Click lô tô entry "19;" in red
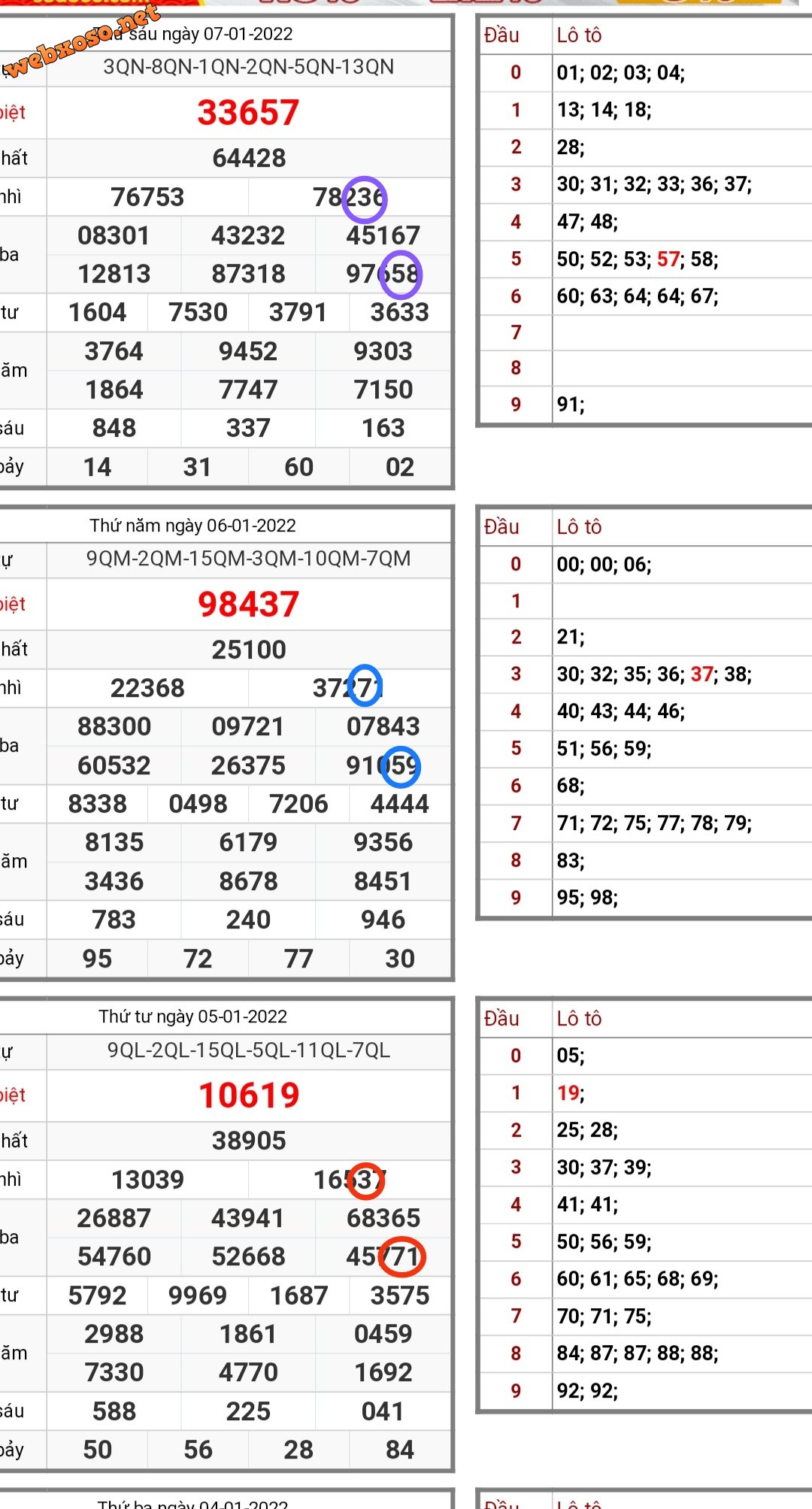The width and height of the screenshot is (812, 1509). pyautogui.click(x=570, y=1093)
